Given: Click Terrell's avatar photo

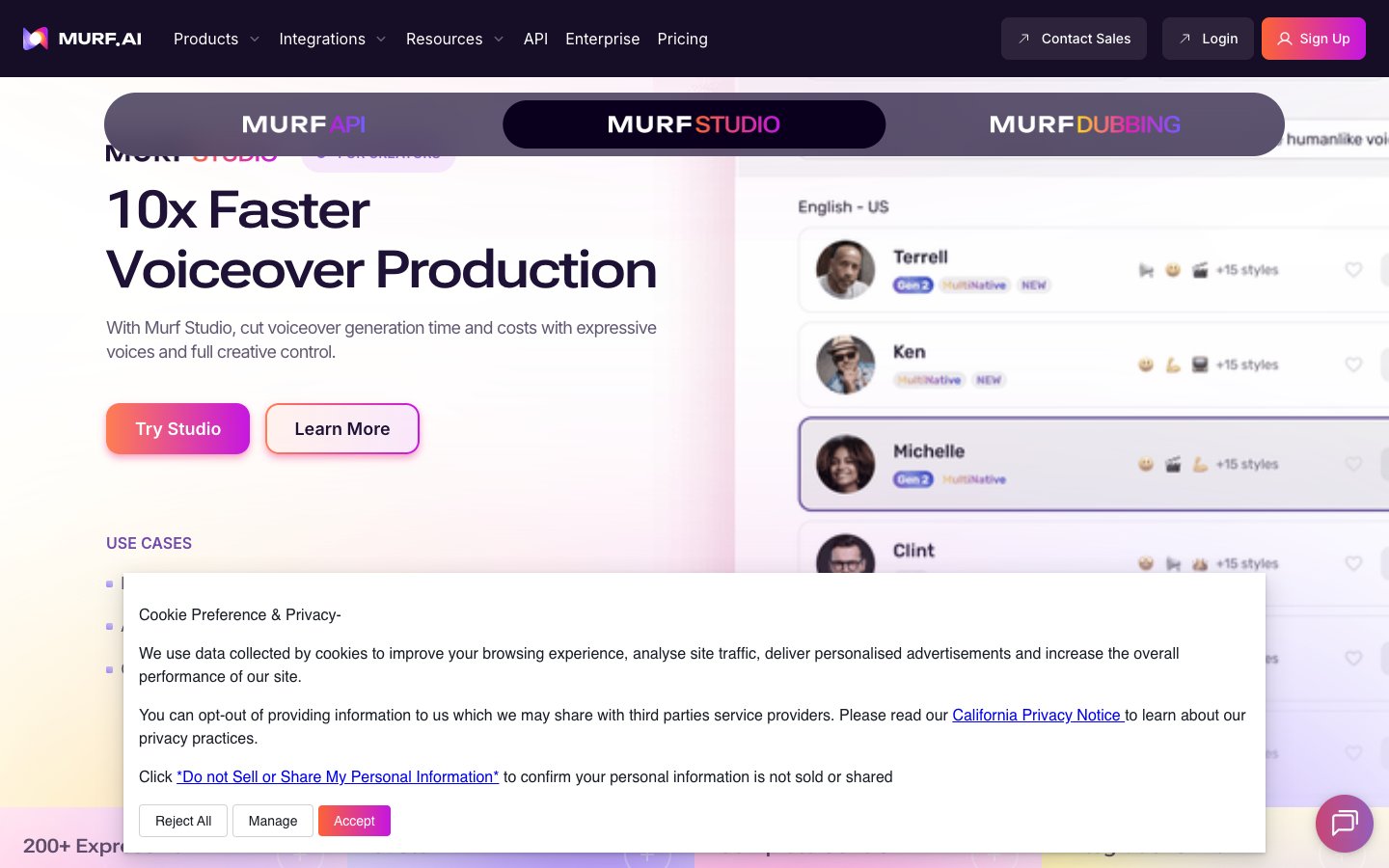Looking at the screenshot, I should tap(845, 270).
